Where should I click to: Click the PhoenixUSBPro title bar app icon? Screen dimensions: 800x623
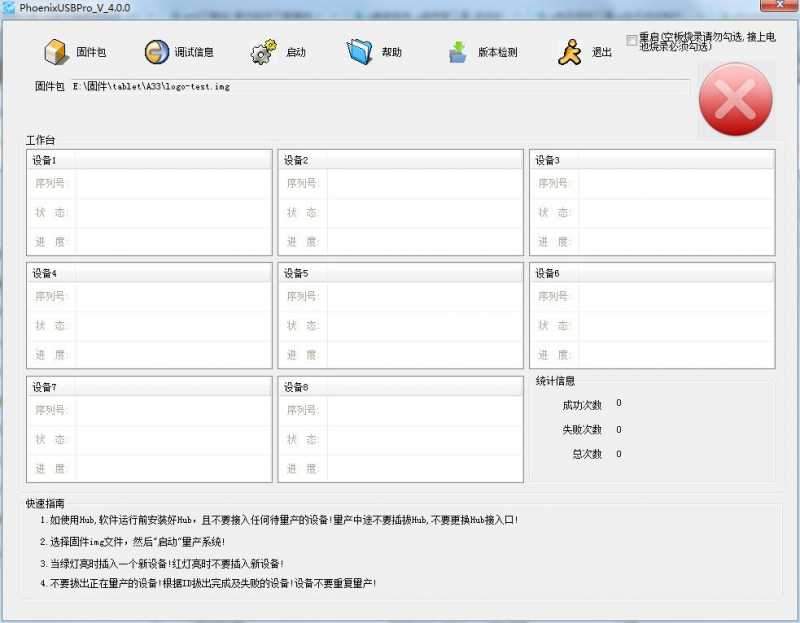[9, 8]
